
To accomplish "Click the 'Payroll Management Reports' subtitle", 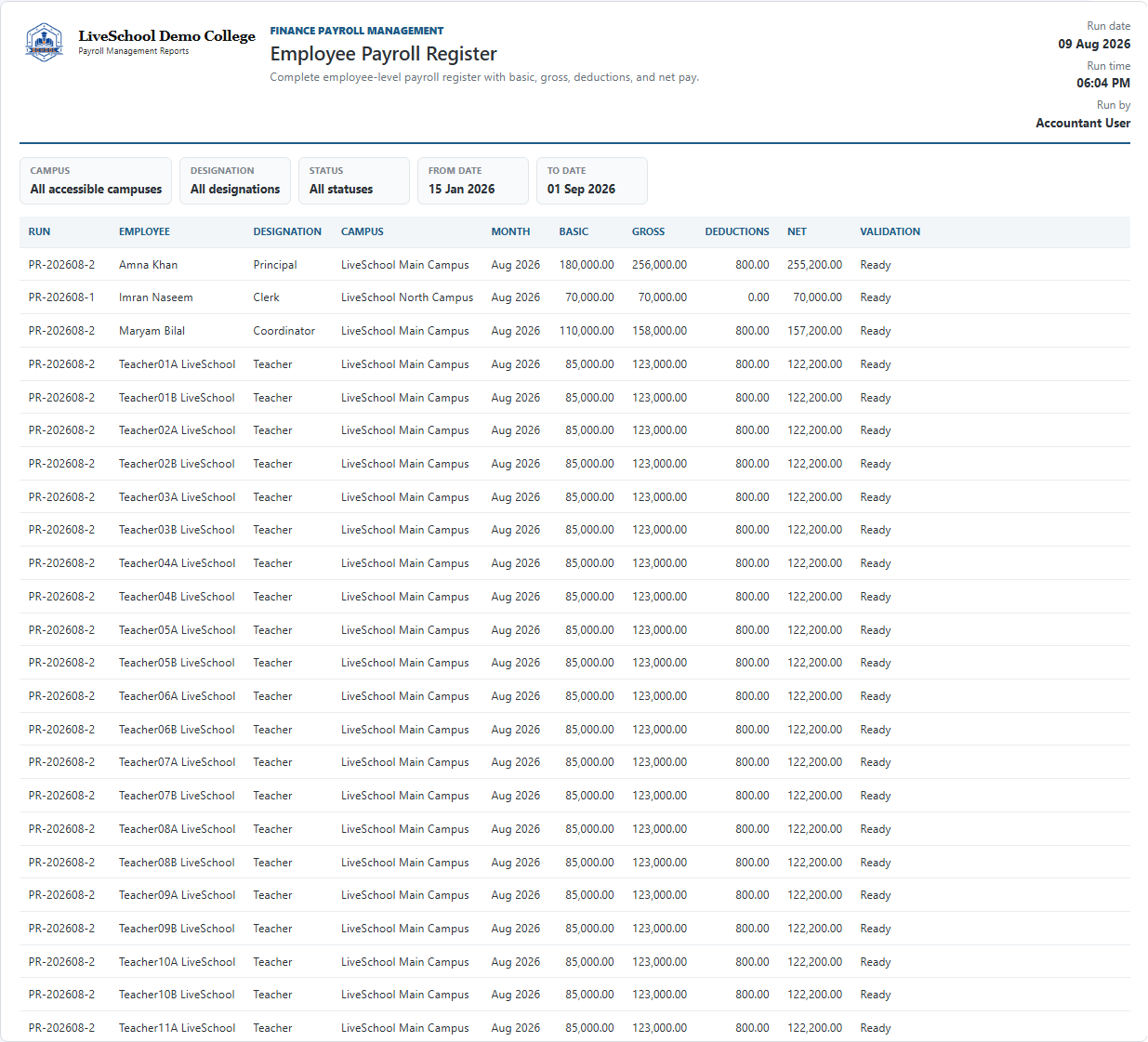I will pos(133,51).
